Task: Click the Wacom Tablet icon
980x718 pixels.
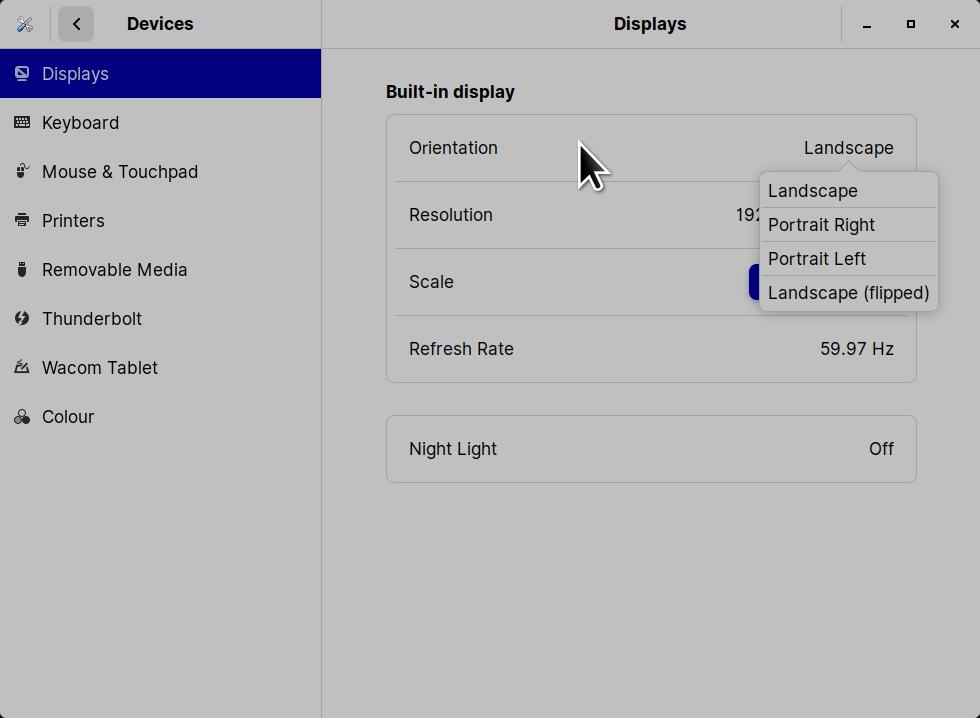Action: point(22,368)
